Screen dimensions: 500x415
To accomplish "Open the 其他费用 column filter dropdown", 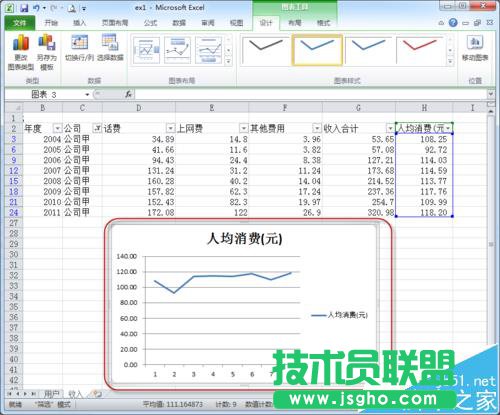I will tap(317, 128).
